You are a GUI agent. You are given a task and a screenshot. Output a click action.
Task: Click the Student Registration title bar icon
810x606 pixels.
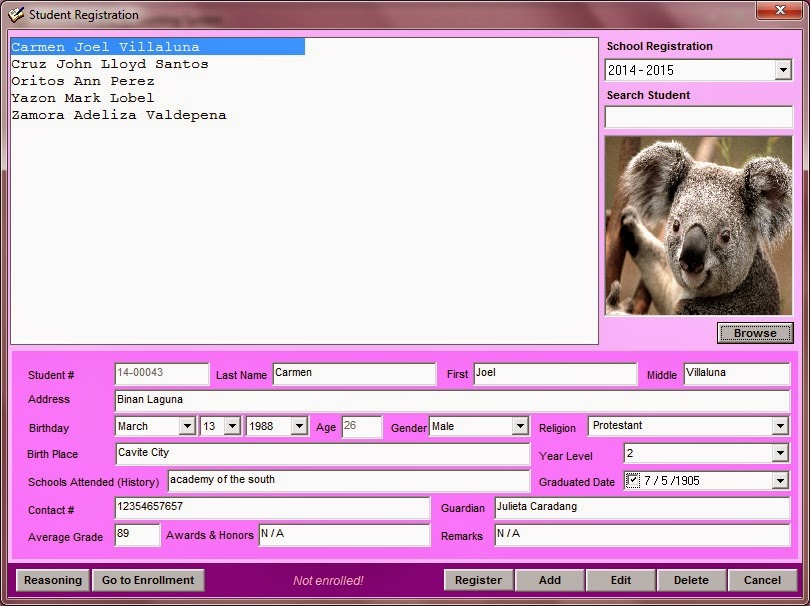[16, 14]
